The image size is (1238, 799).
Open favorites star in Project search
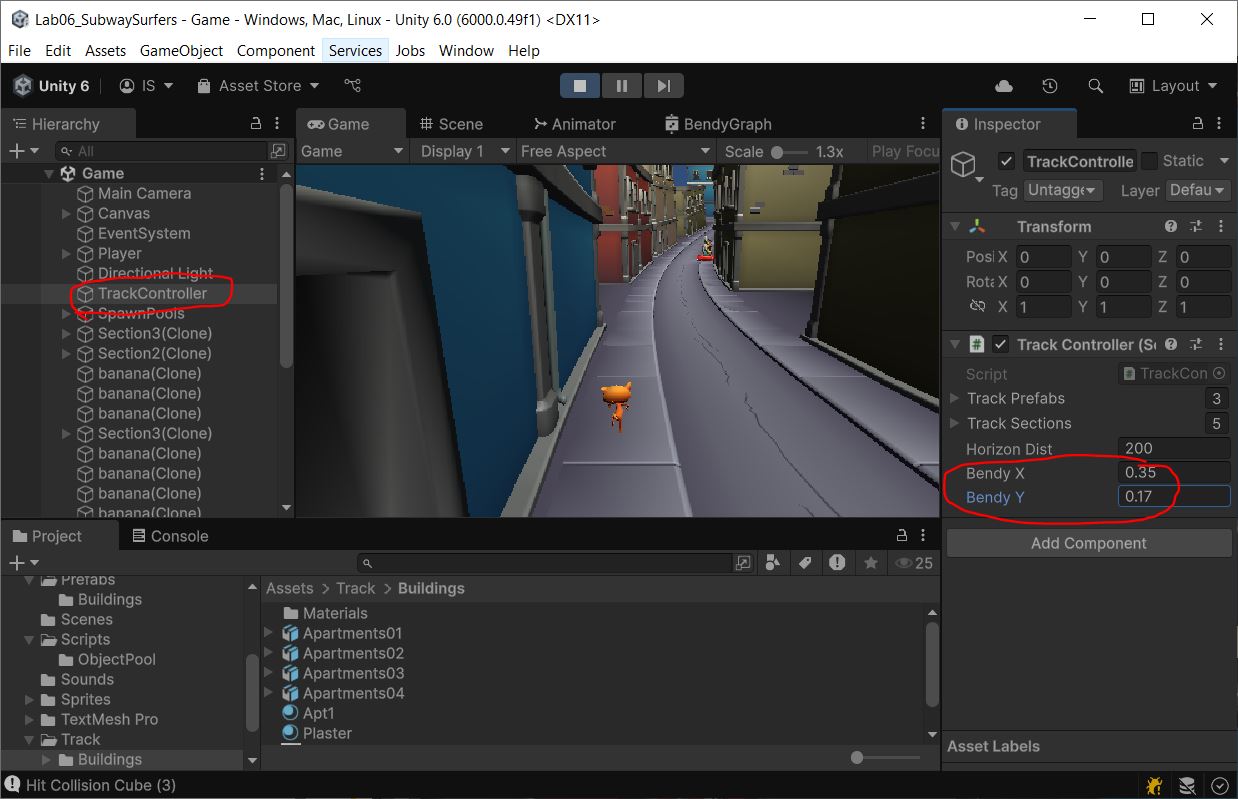click(x=870, y=563)
